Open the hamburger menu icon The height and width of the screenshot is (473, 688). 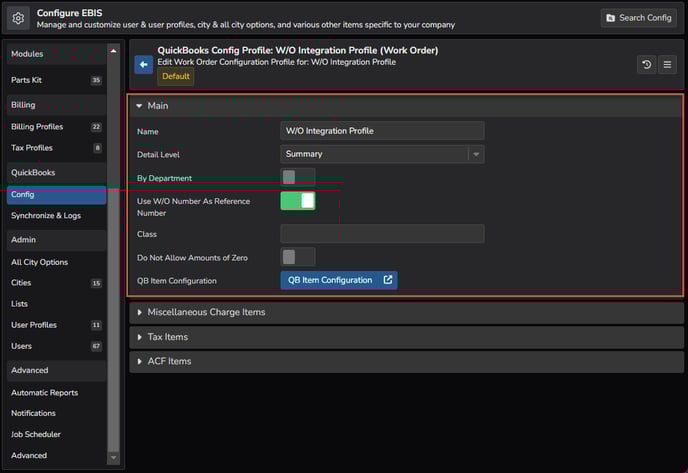[x=667, y=64]
